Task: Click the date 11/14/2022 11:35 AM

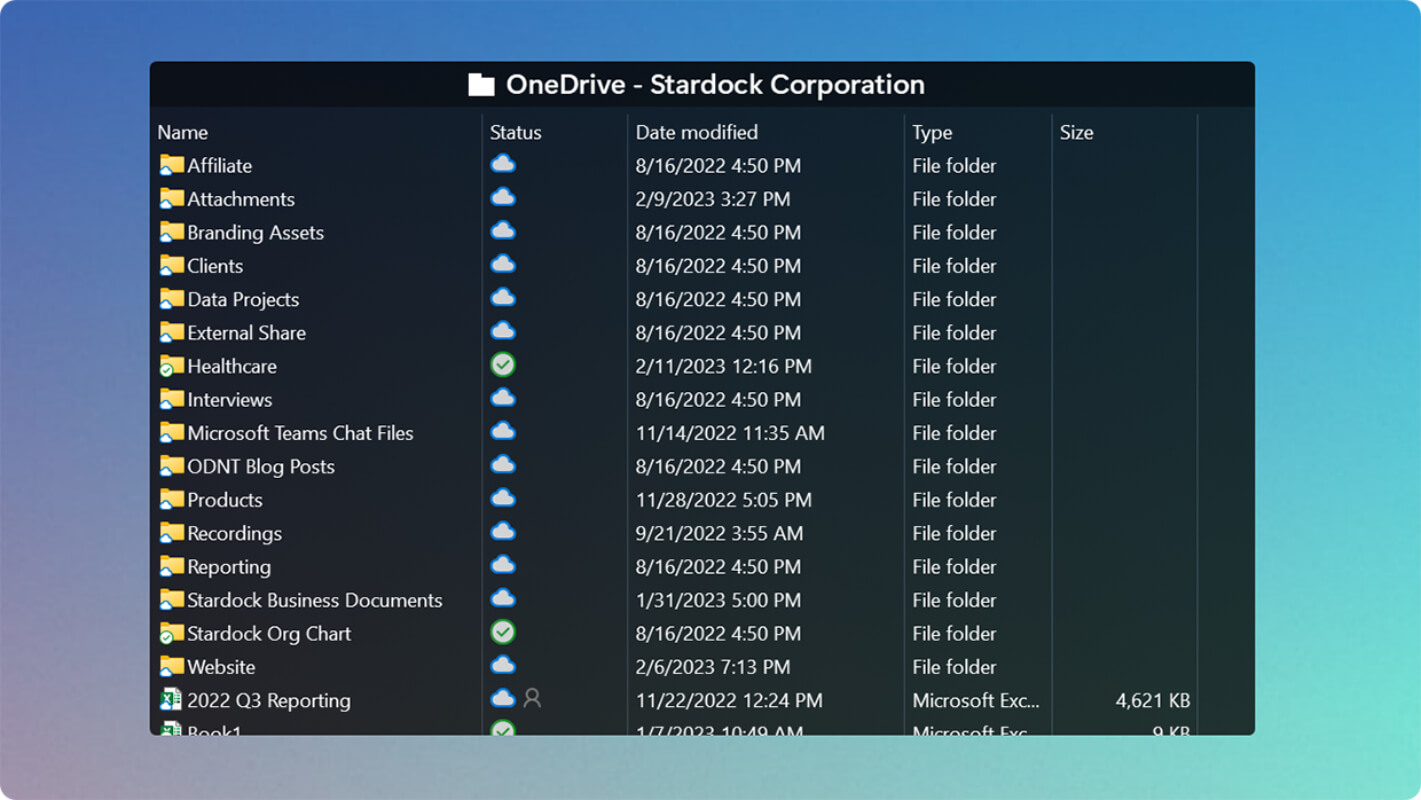Action: pos(730,433)
